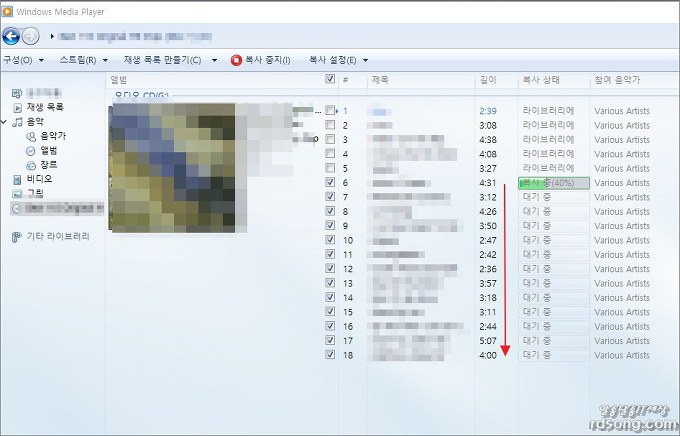The height and width of the screenshot is (436, 680).
Task: Select 재생 목록 in the sidebar
Action: (x=45, y=107)
